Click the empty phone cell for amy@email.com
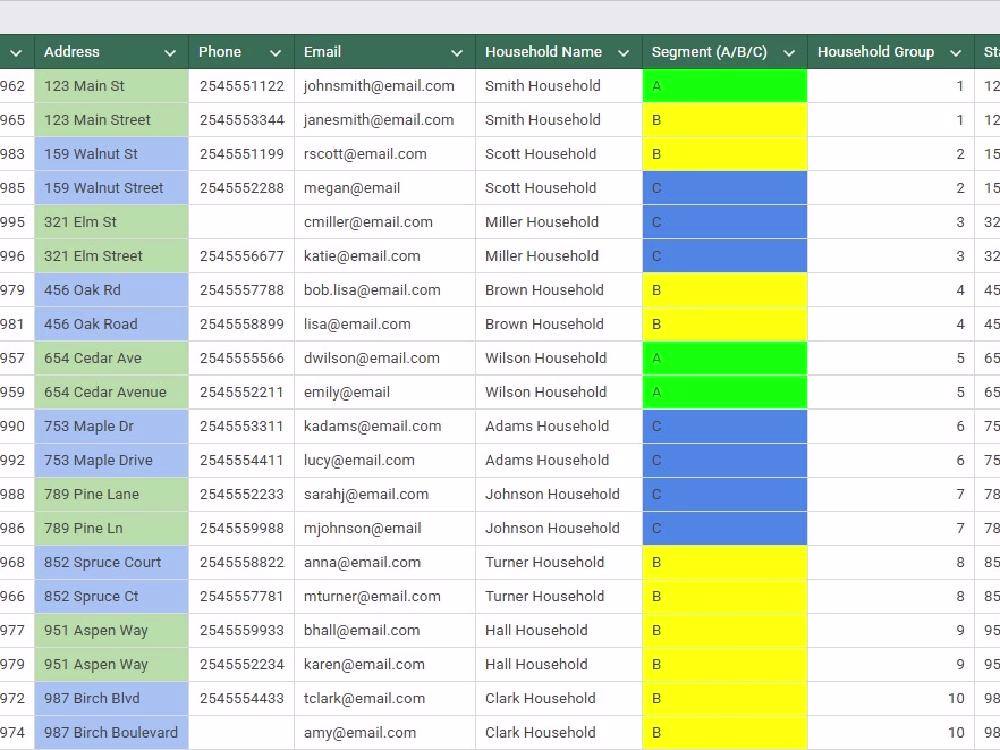The image size is (1000, 750). coord(242,733)
